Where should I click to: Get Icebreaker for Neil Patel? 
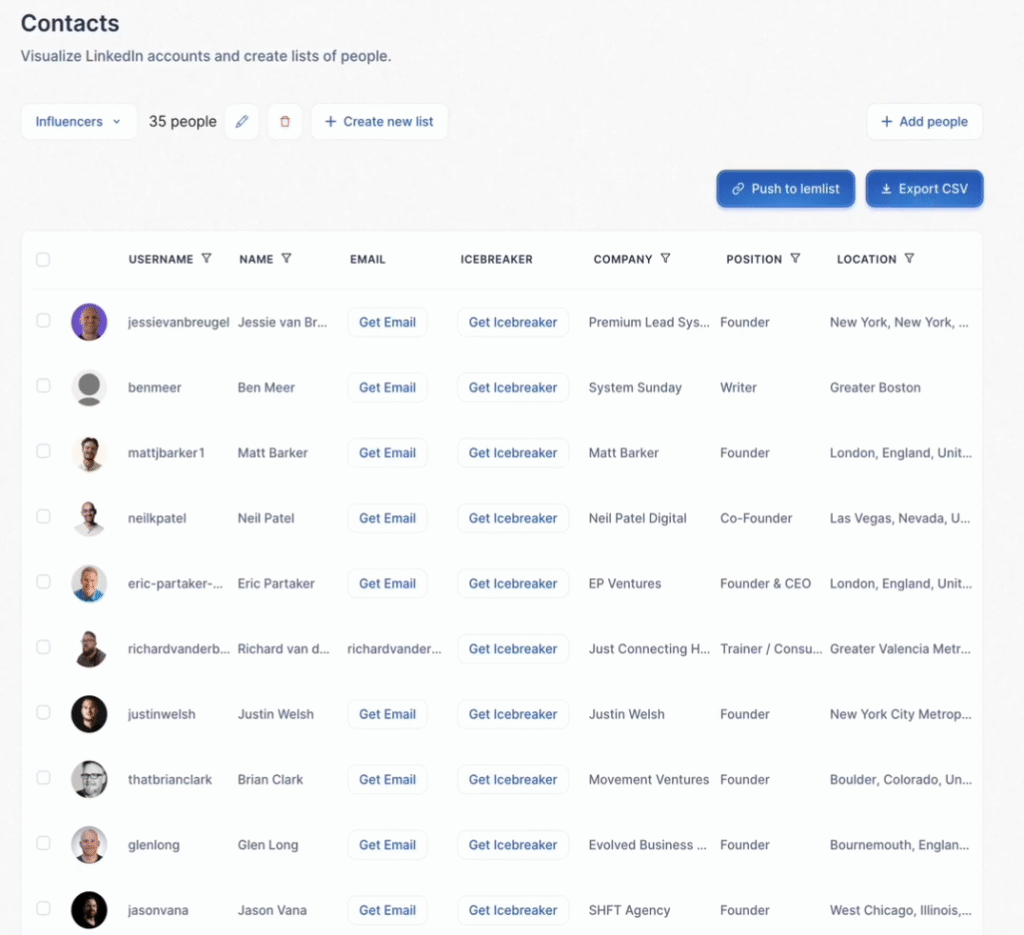(x=513, y=518)
